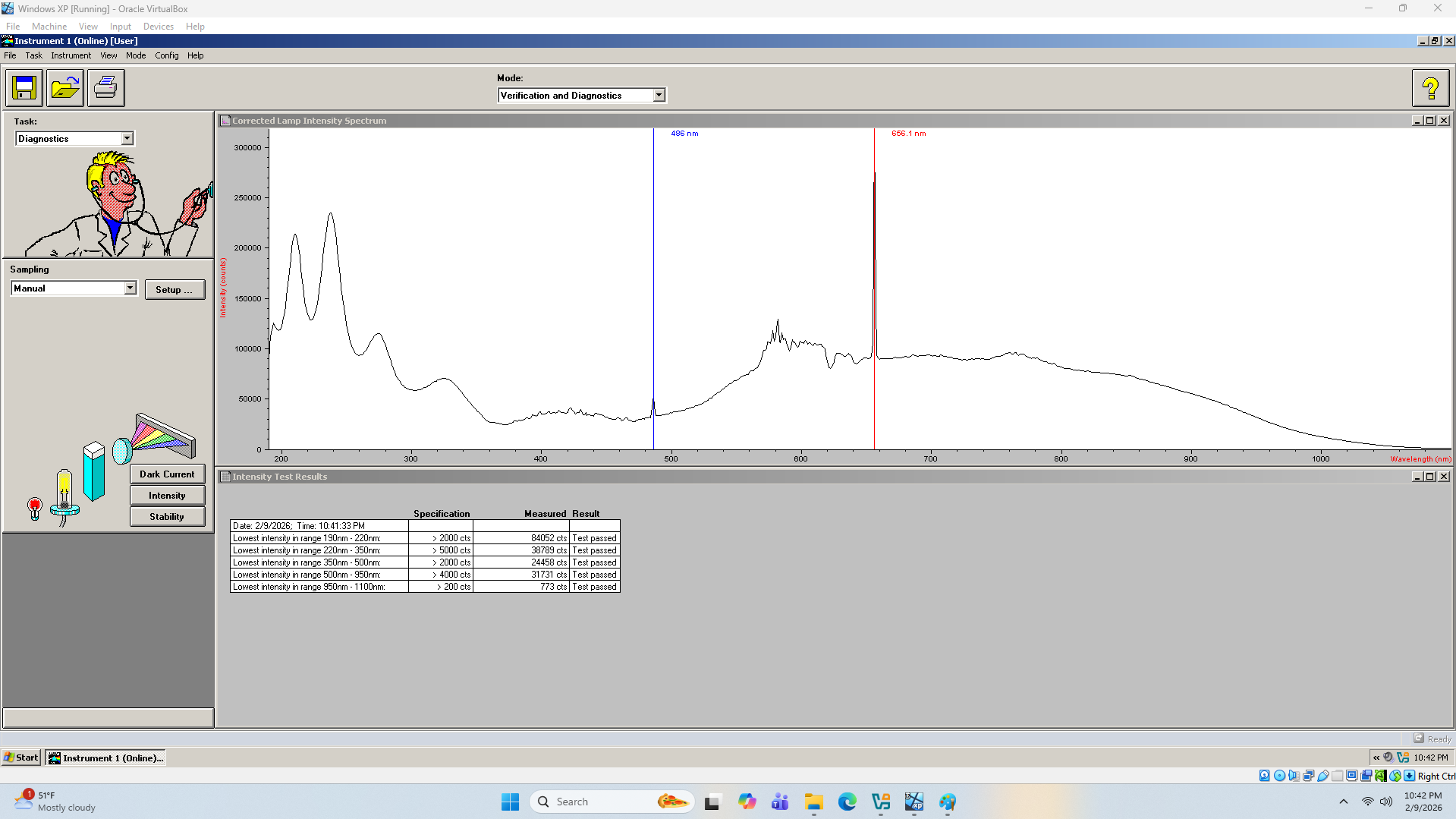Open the Config menu

coord(166,55)
